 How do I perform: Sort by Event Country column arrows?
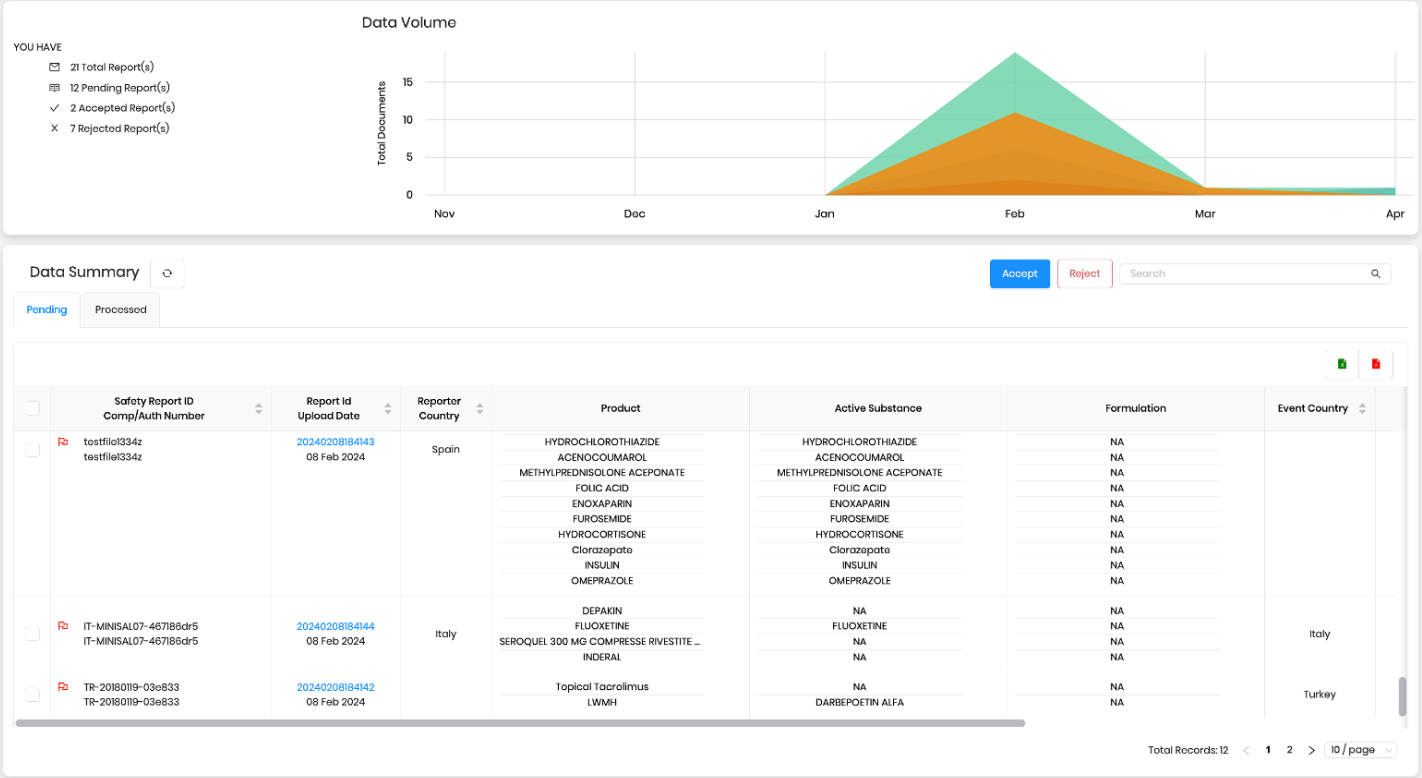1362,408
